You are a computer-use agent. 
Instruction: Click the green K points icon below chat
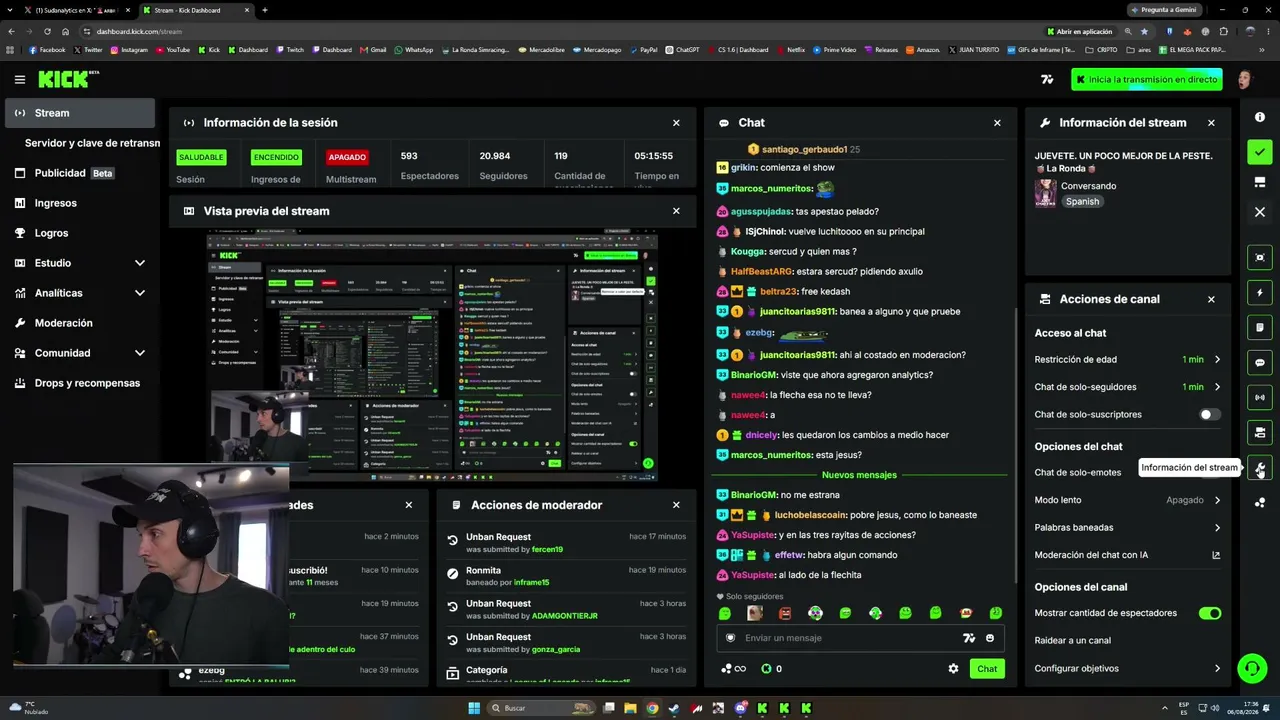(x=766, y=669)
